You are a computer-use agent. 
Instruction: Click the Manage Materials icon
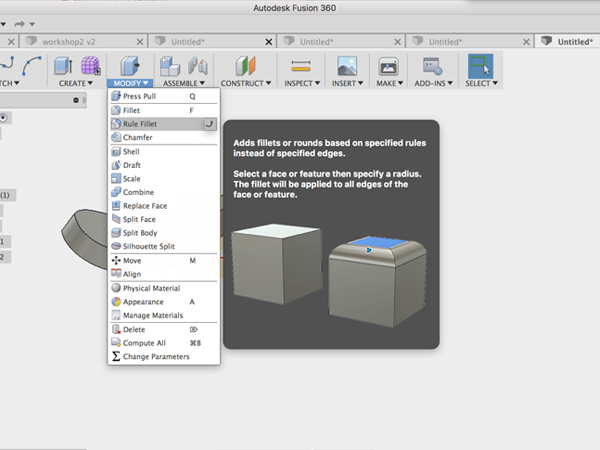tap(116, 315)
